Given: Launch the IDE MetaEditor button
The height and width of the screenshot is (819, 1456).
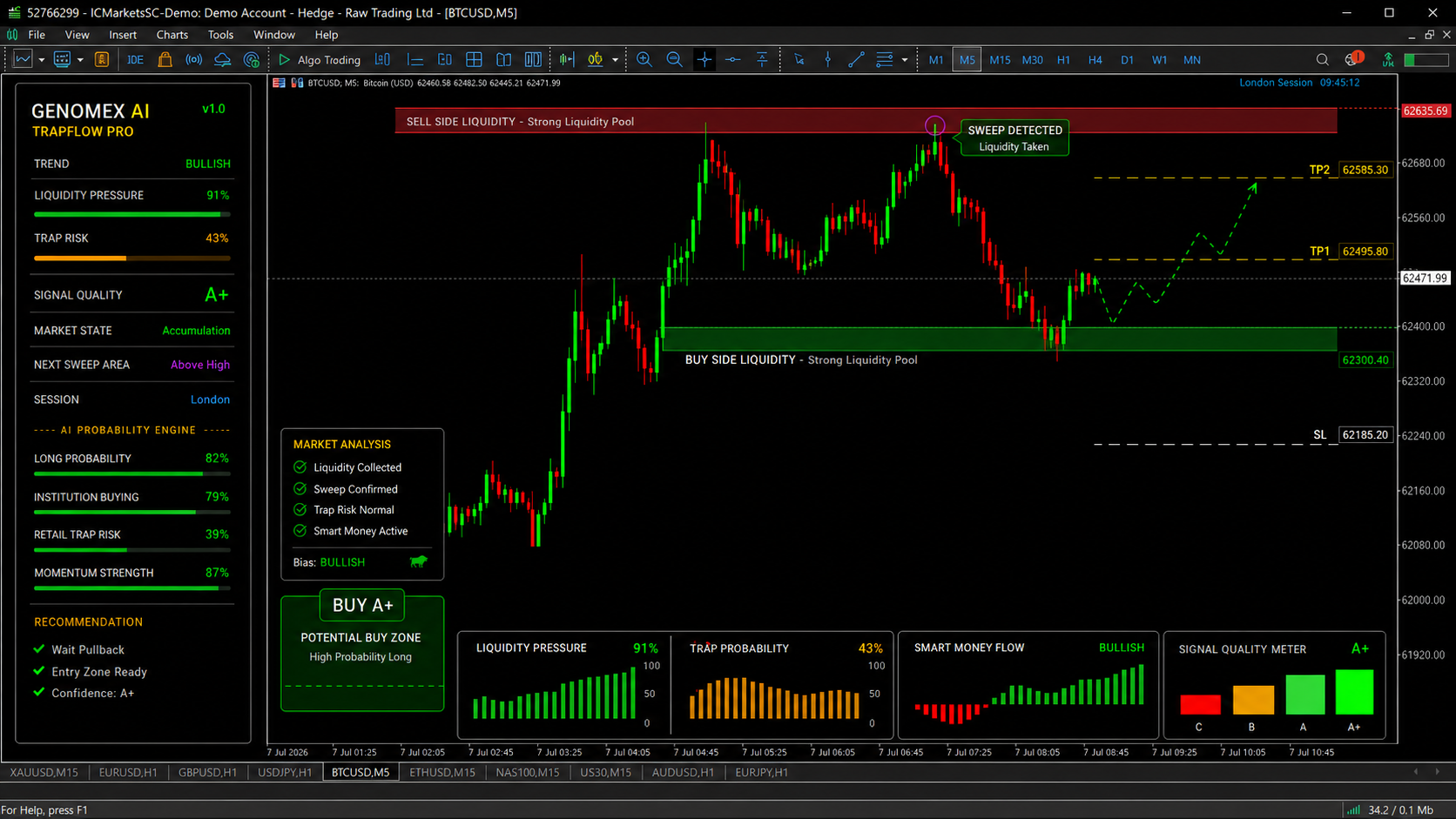Looking at the screenshot, I should point(135,59).
